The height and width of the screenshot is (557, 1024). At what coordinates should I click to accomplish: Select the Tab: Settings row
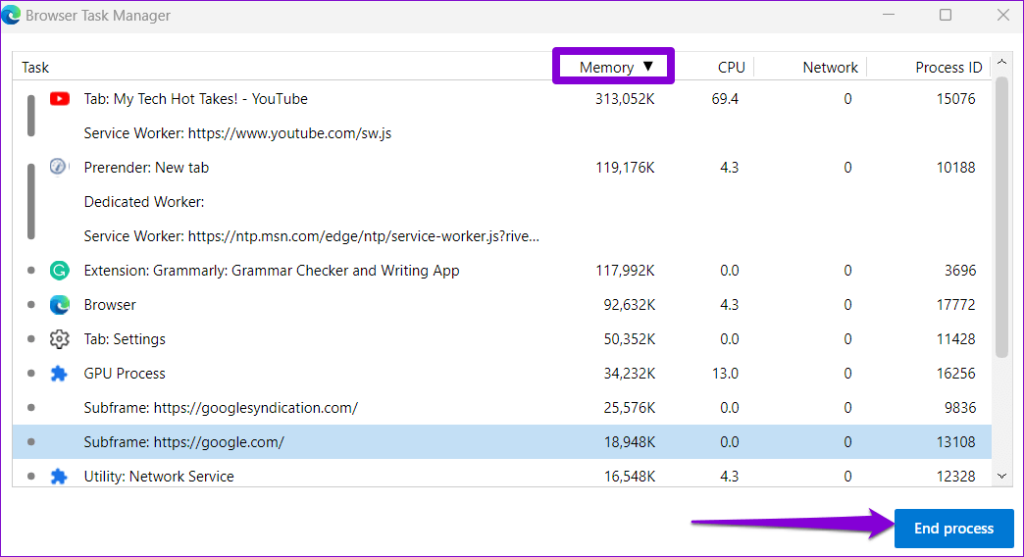point(502,339)
